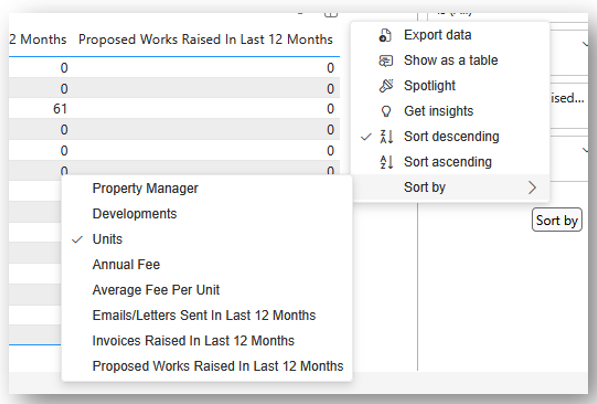This screenshot has height=404, width=597.
Task: Sort by Property Manager
Action: pos(207,188)
